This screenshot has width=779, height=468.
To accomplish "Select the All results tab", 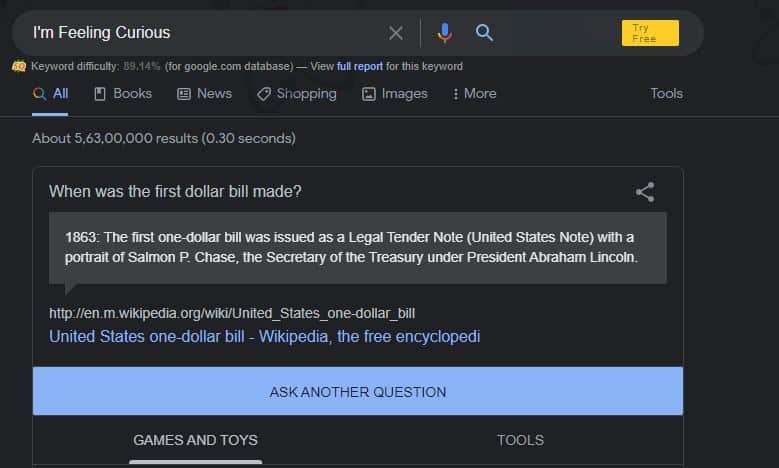I will [x=50, y=93].
